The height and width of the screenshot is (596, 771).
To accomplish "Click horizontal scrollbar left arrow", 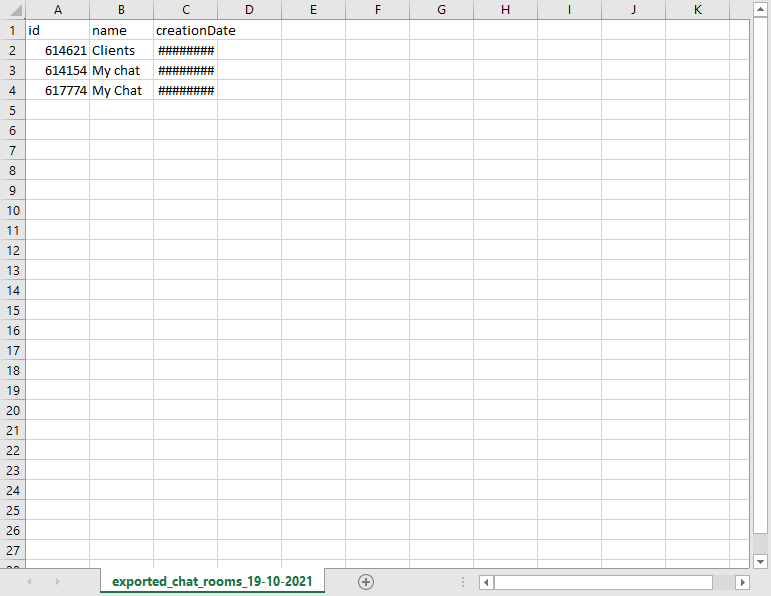I will click(486, 582).
